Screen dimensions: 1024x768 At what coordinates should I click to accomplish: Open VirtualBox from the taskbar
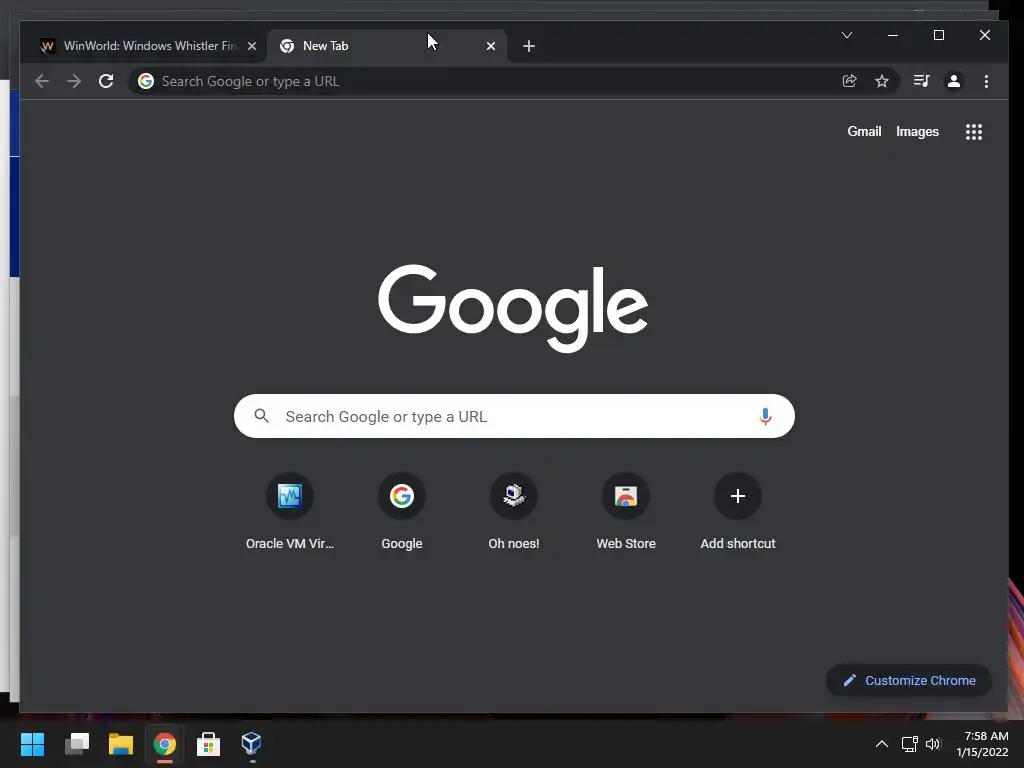click(251, 744)
